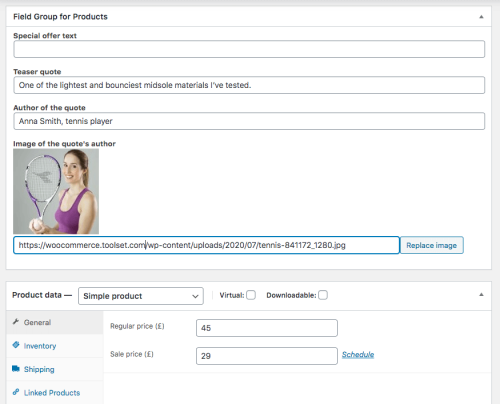500x404 pixels.
Task: Click the Shipping truck icon
Action: 16,368
